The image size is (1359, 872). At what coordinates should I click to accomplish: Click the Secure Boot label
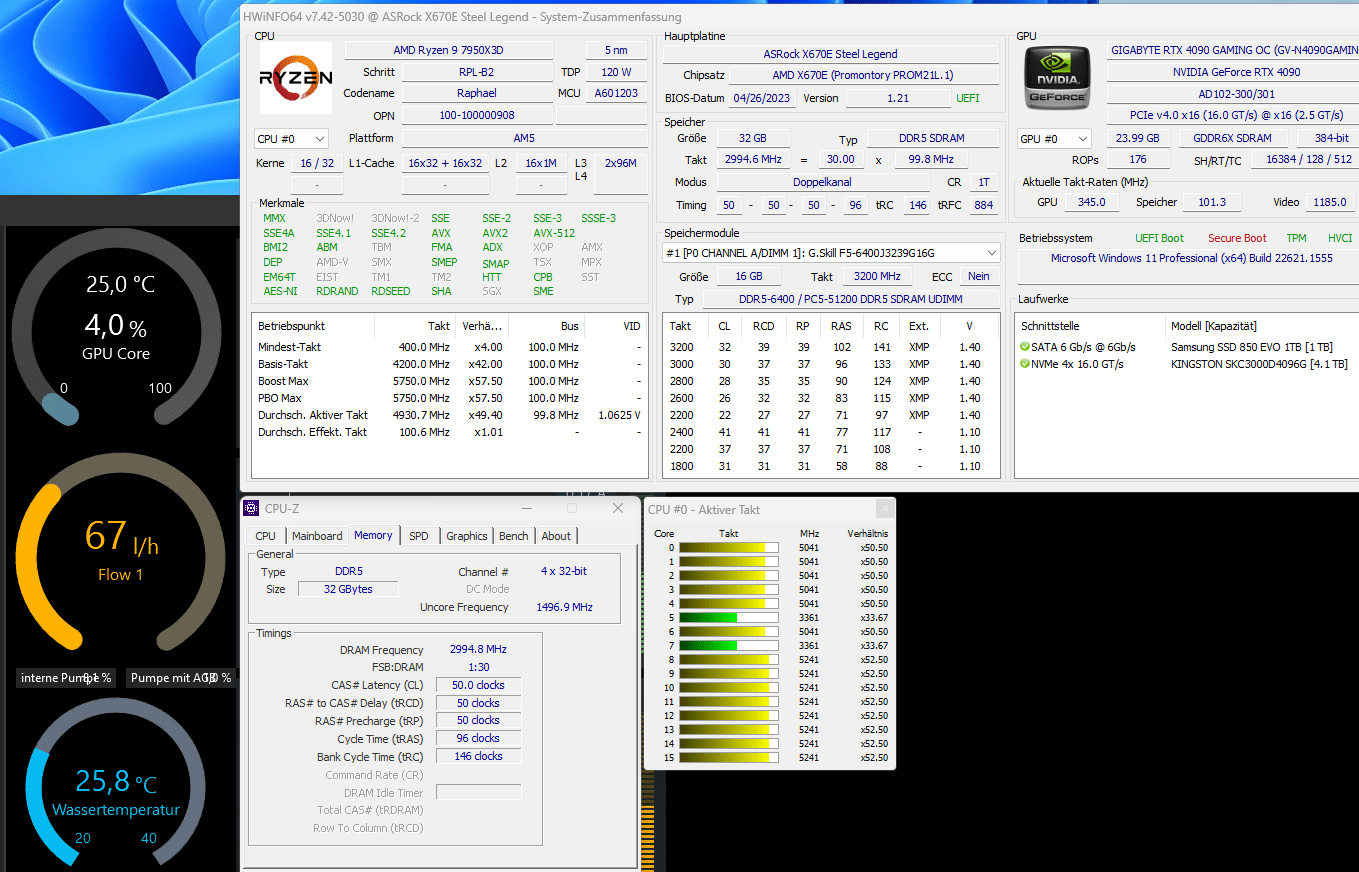[x=1237, y=238]
